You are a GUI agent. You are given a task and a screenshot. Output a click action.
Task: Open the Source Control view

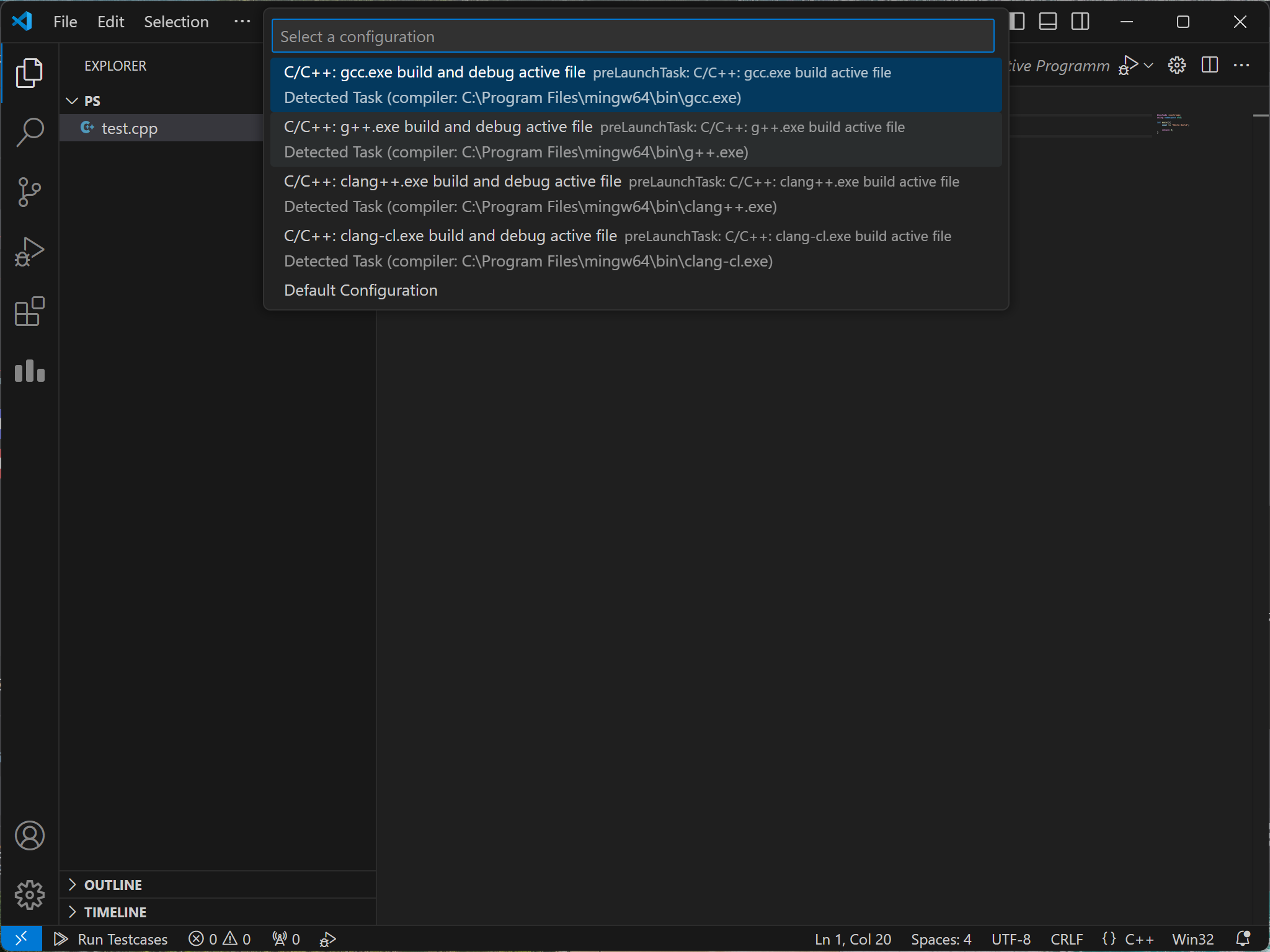click(x=29, y=192)
